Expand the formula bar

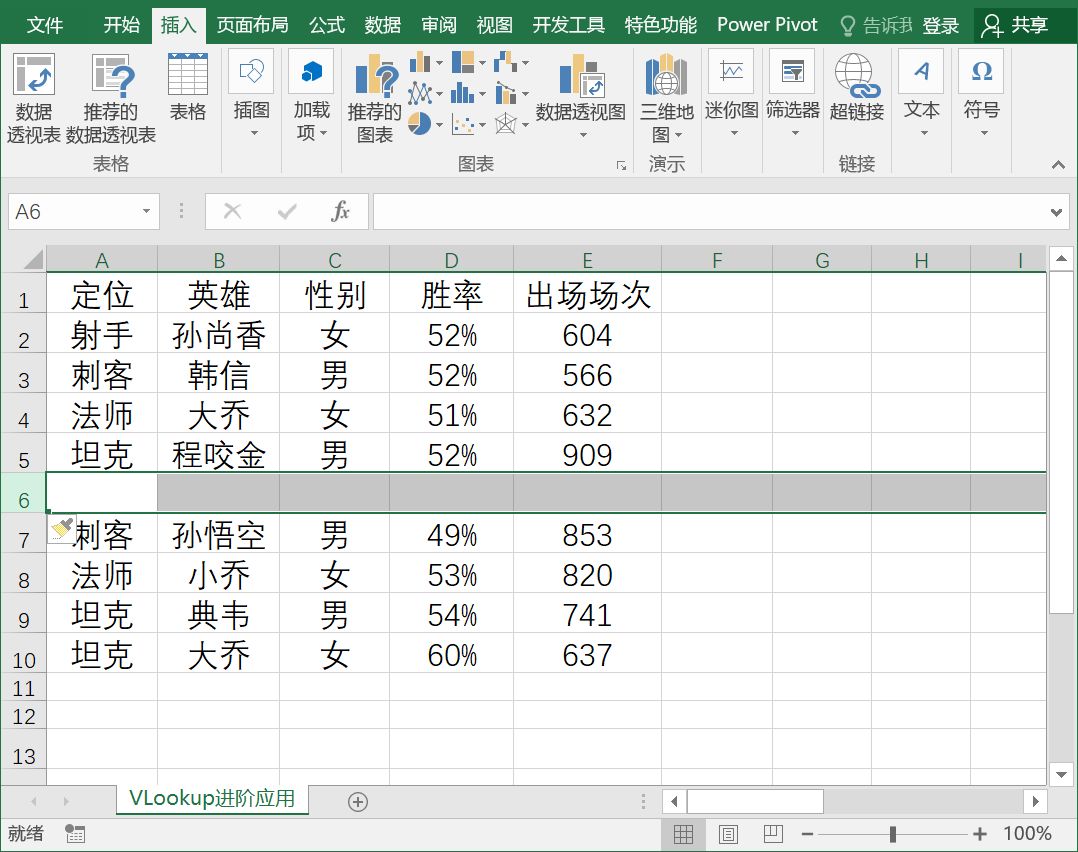click(1057, 212)
